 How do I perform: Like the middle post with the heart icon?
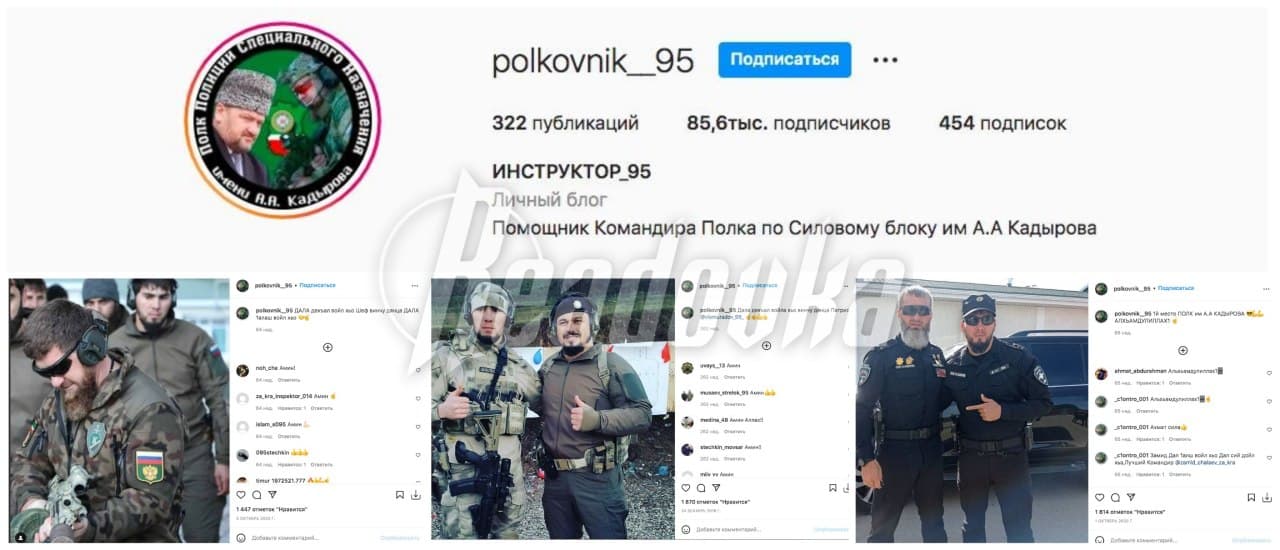[686, 488]
